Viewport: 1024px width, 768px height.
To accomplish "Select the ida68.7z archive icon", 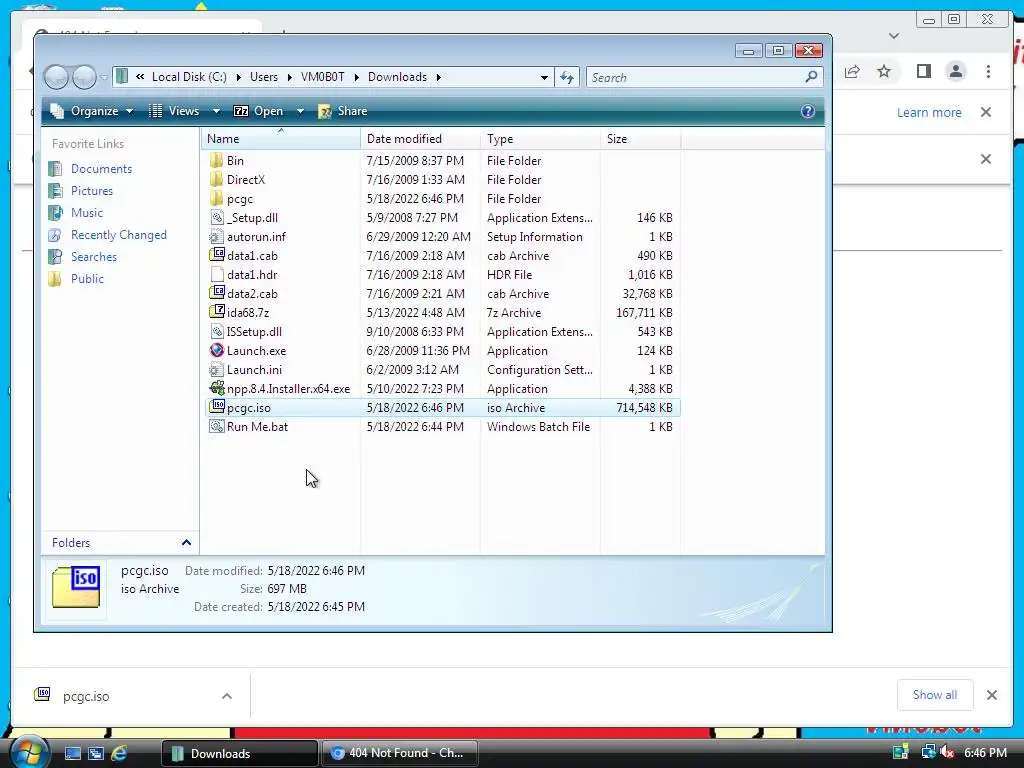I will (x=216, y=312).
